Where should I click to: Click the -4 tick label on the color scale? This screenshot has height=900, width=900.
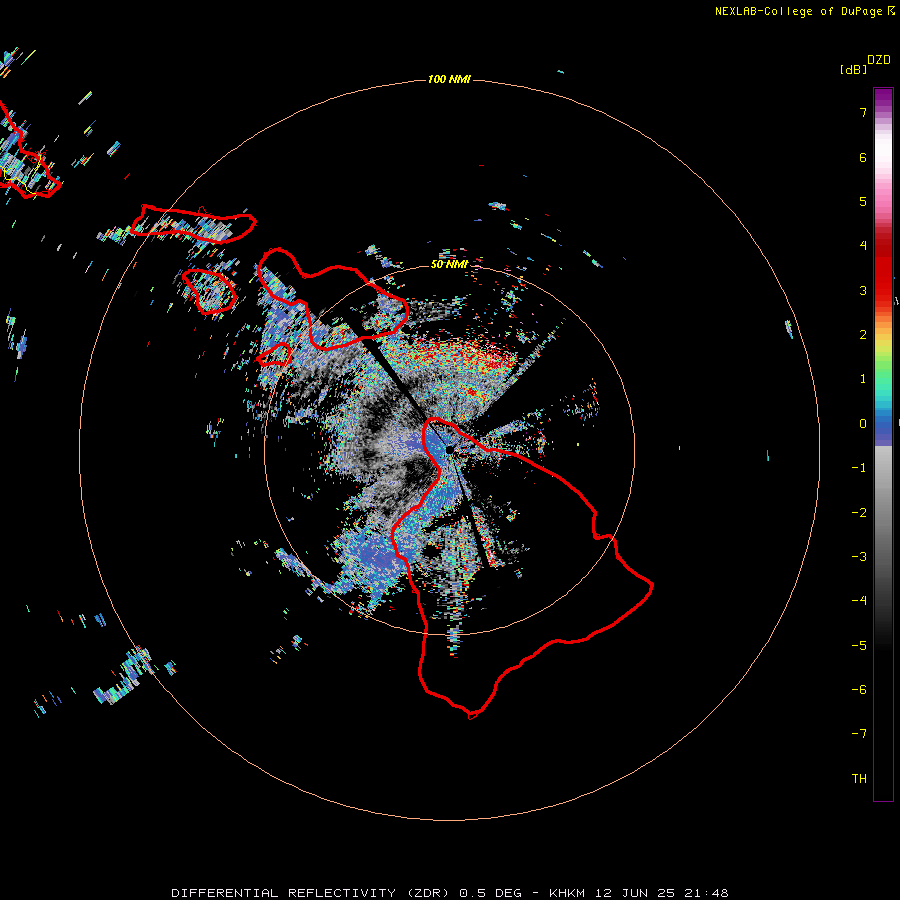pyautogui.click(x=859, y=601)
